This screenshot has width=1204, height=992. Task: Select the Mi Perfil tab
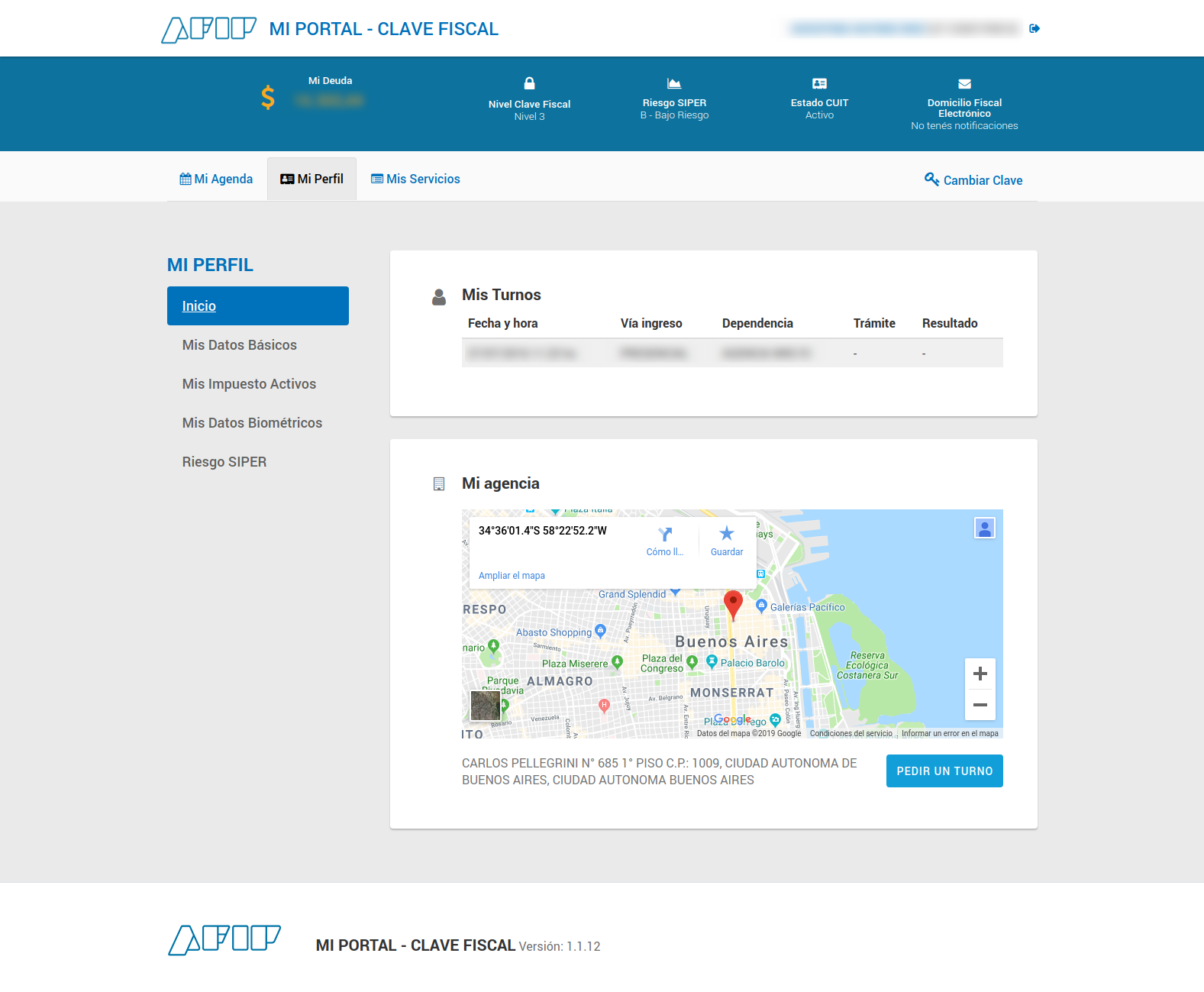click(x=311, y=179)
